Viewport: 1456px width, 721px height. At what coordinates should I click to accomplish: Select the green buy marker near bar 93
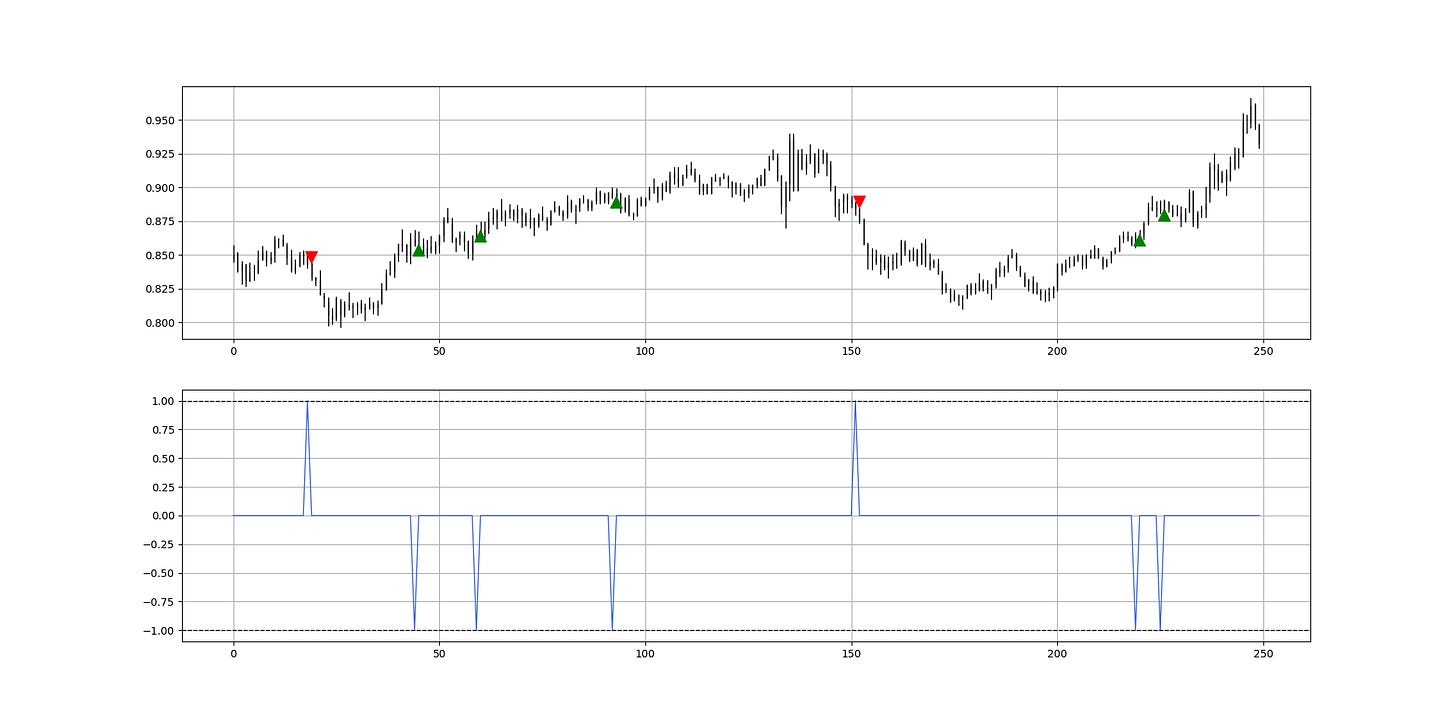point(616,202)
